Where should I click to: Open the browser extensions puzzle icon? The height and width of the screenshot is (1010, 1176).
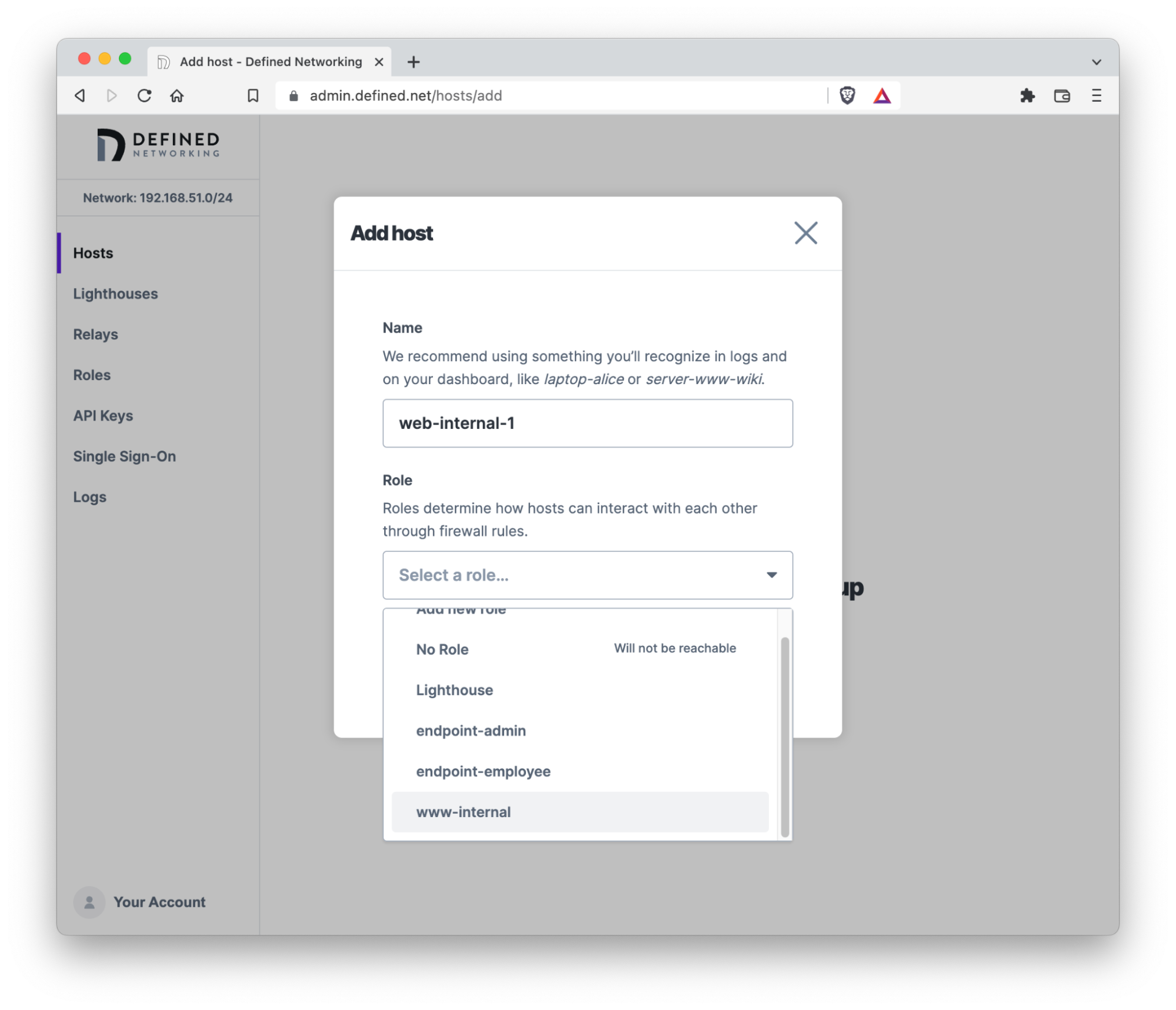coord(1027,95)
